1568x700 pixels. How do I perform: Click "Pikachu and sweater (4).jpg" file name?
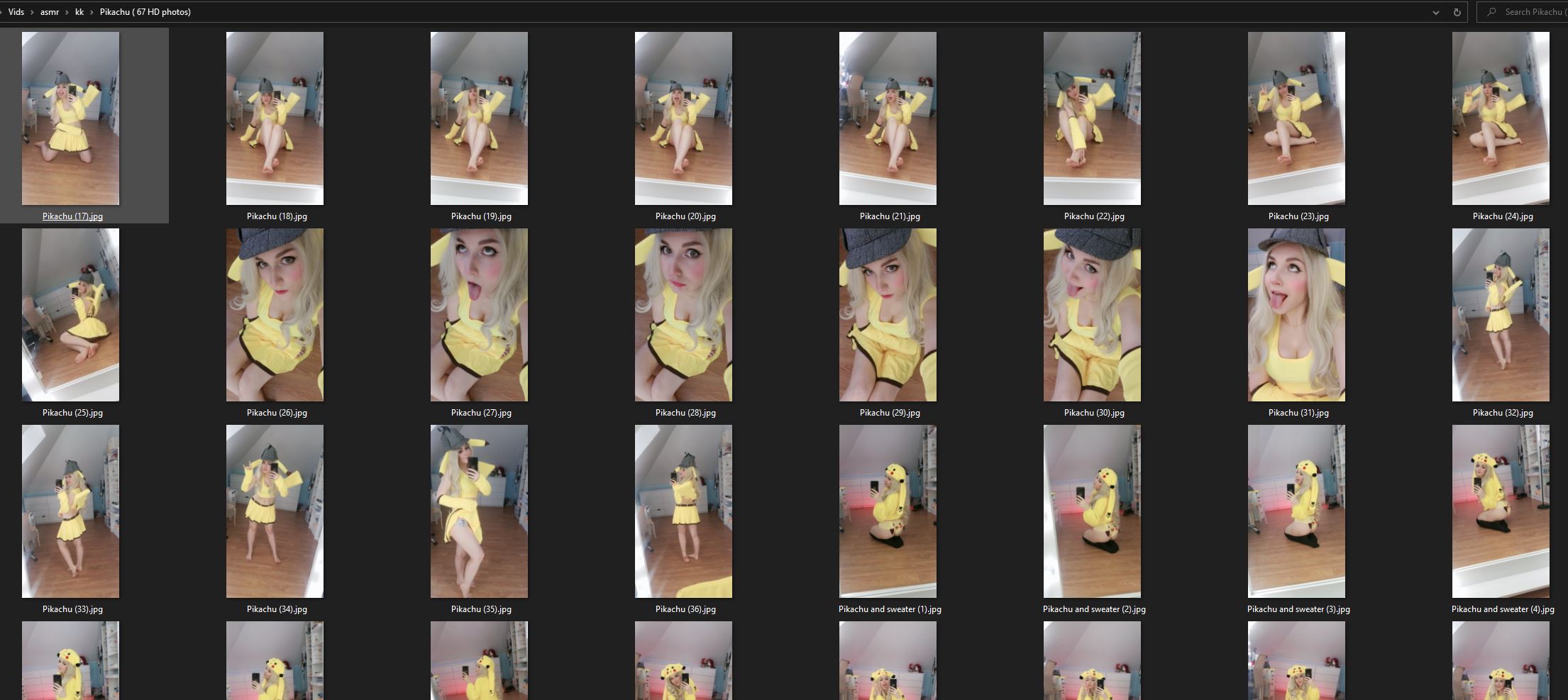1503,609
